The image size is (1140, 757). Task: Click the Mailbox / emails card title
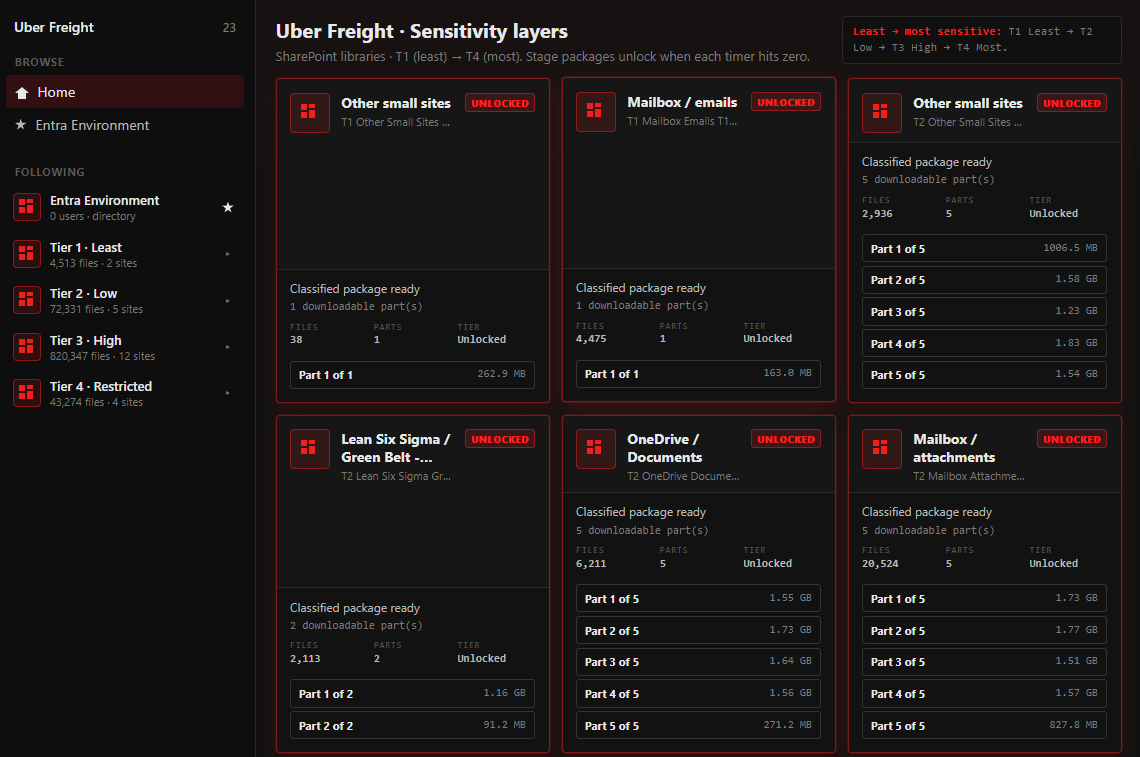(x=682, y=103)
